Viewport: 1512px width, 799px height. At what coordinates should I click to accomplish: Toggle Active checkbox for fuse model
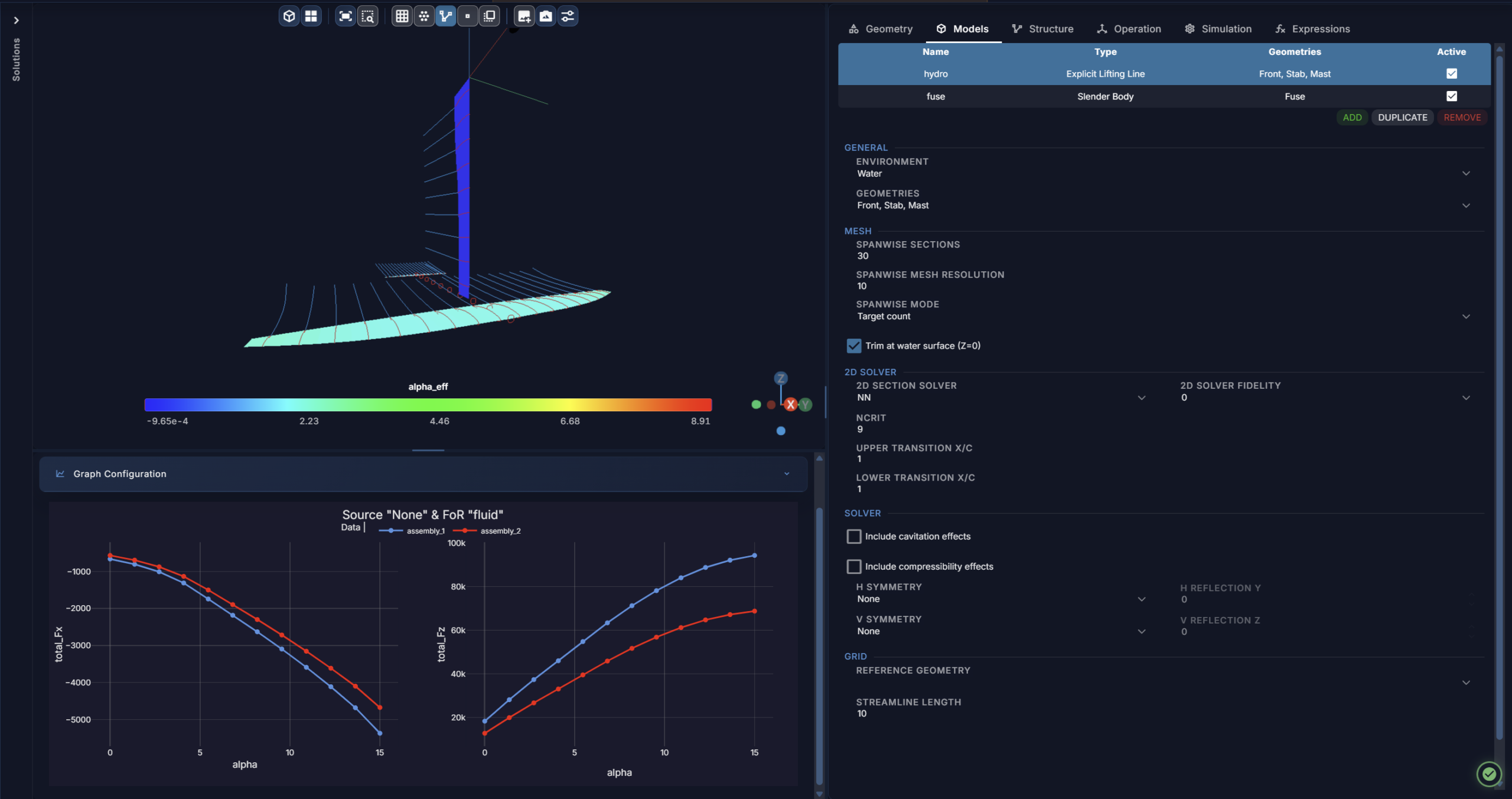1451,96
